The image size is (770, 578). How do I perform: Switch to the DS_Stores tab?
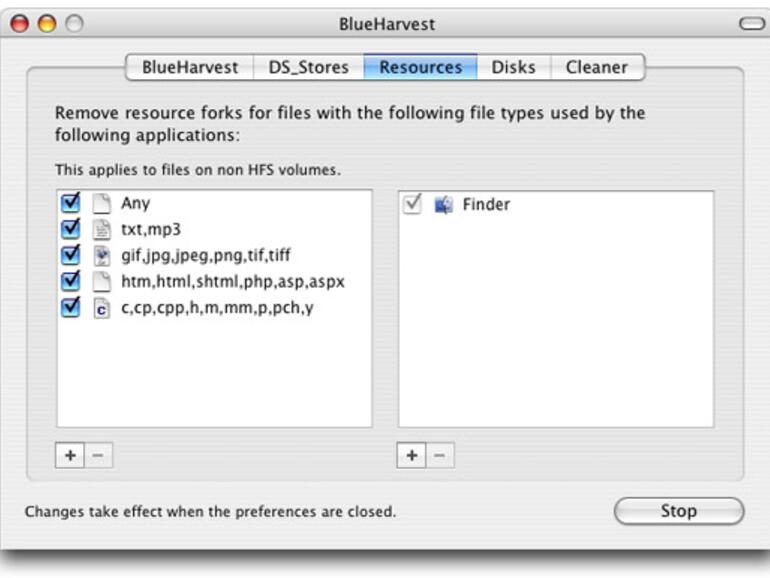pyautogui.click(x=308, y=68)
